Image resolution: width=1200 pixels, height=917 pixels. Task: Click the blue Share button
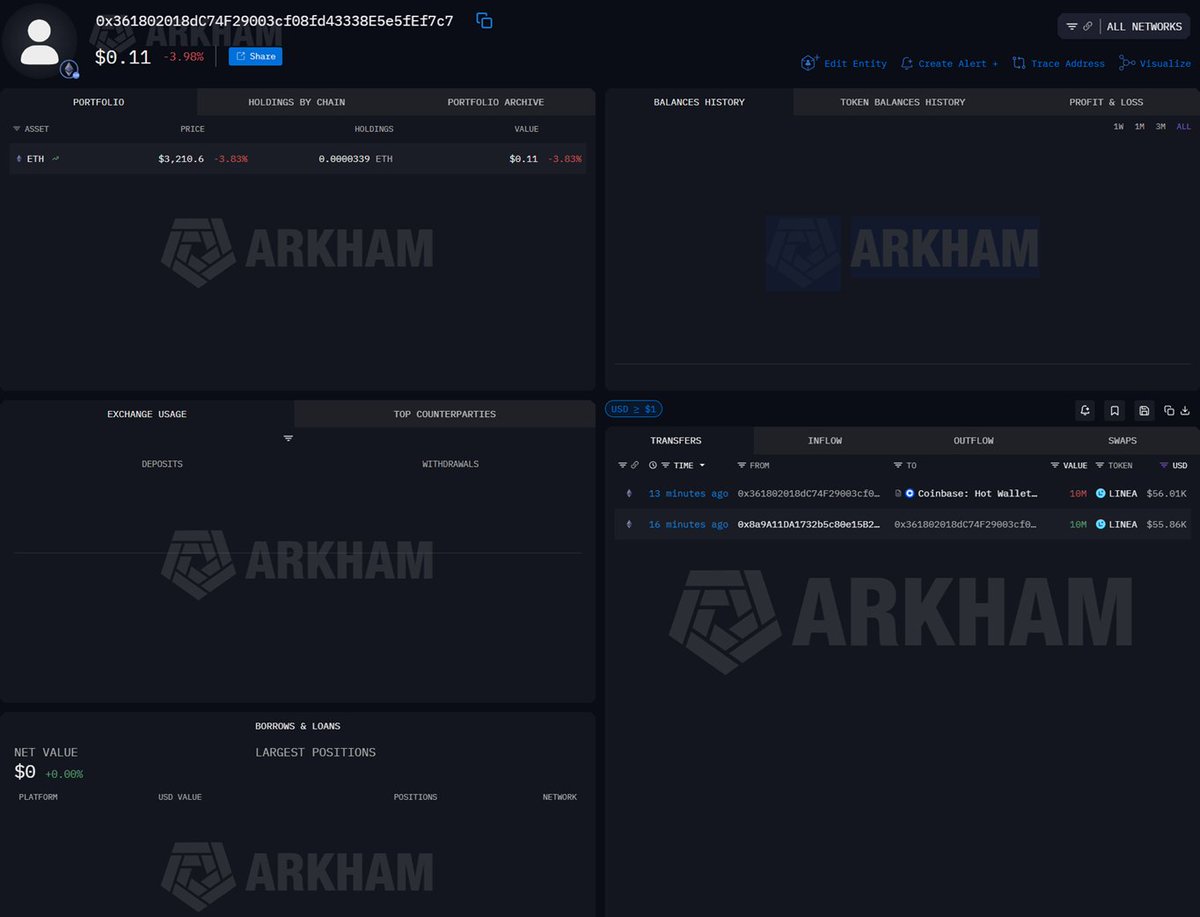coord(255,56)
